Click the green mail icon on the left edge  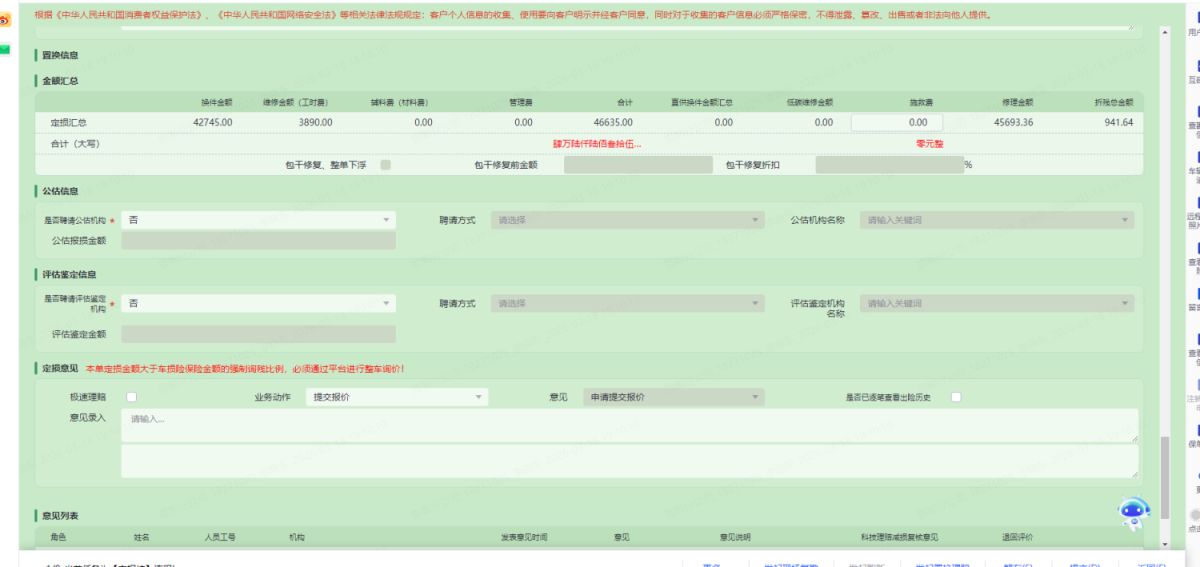[x=6, y=49]
